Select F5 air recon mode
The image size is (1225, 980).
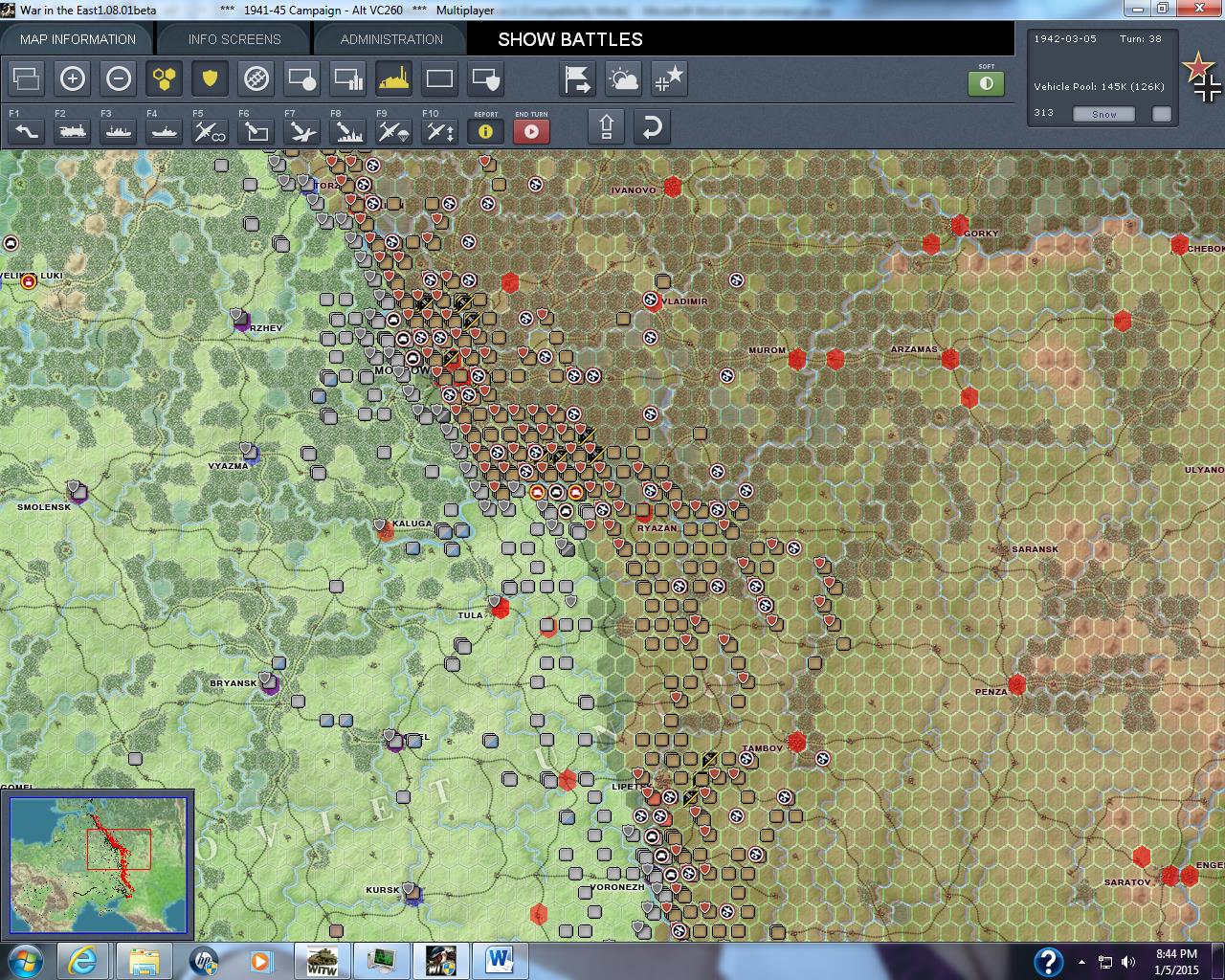pyautogui.click(x=210, y=130)
